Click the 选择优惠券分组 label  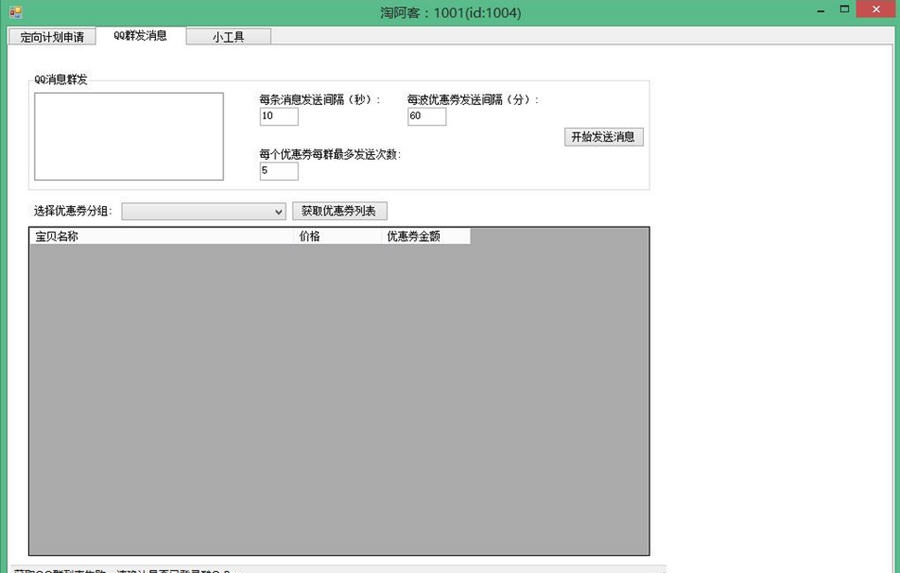click(72, 211)
